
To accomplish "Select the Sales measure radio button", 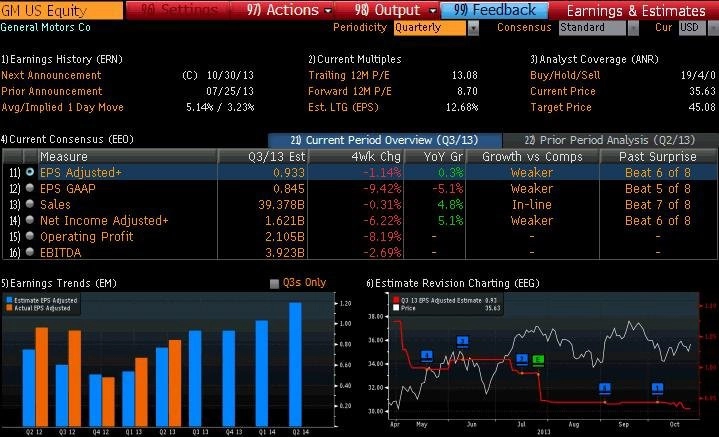I will [30, 204].
